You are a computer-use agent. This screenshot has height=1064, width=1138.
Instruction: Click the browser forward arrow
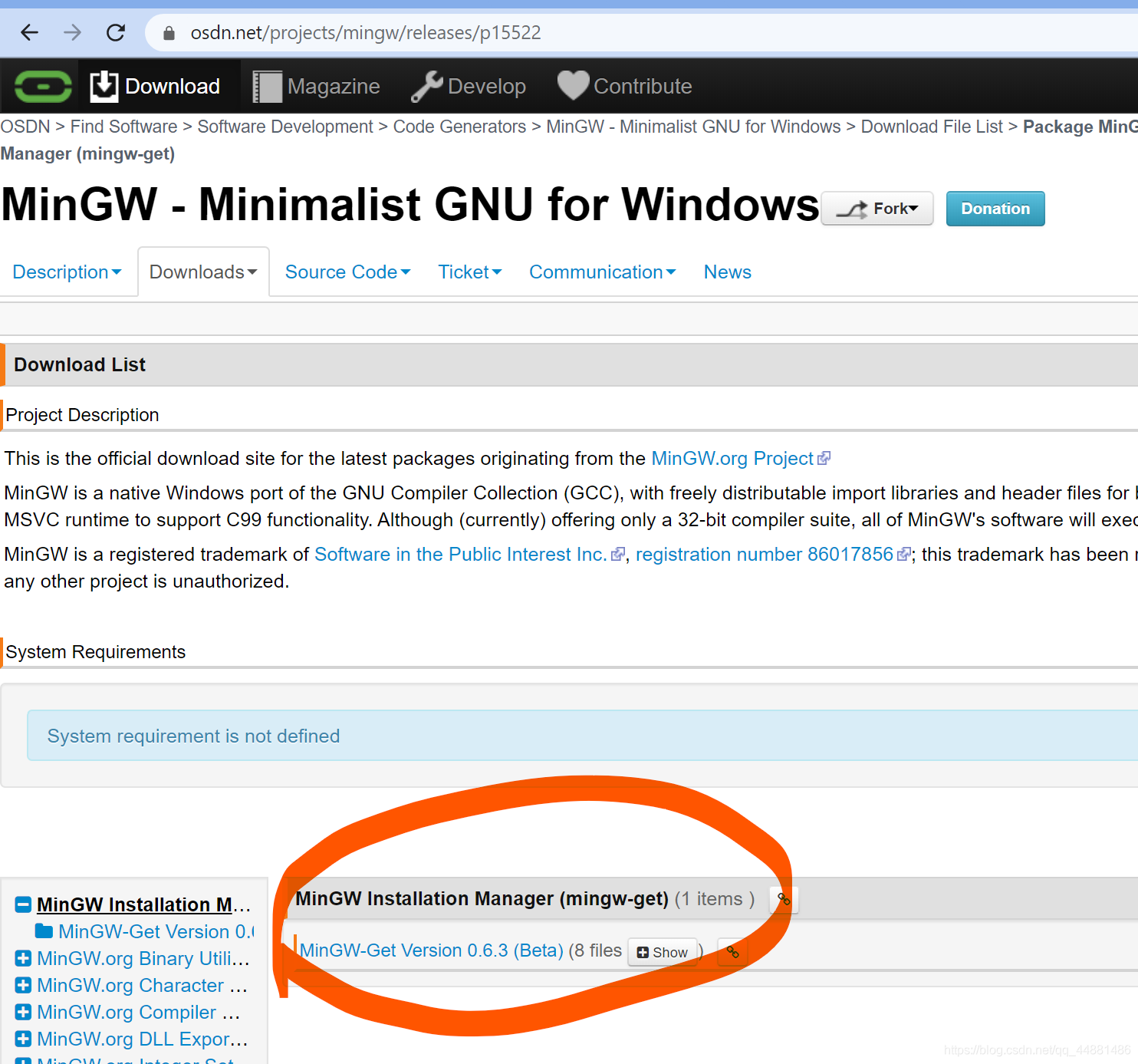(73, 32)
